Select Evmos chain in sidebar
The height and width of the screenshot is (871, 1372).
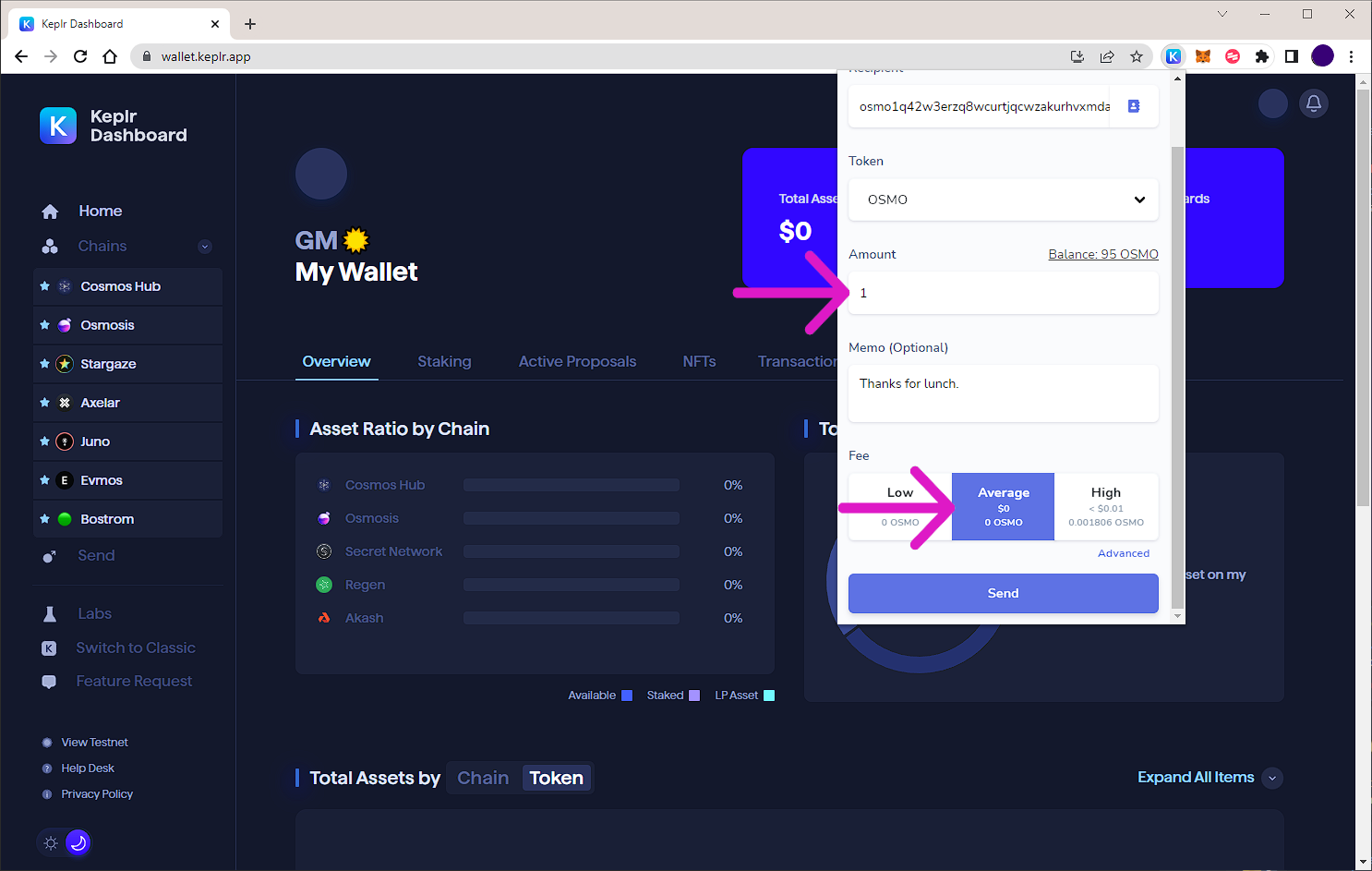point(128,480)
